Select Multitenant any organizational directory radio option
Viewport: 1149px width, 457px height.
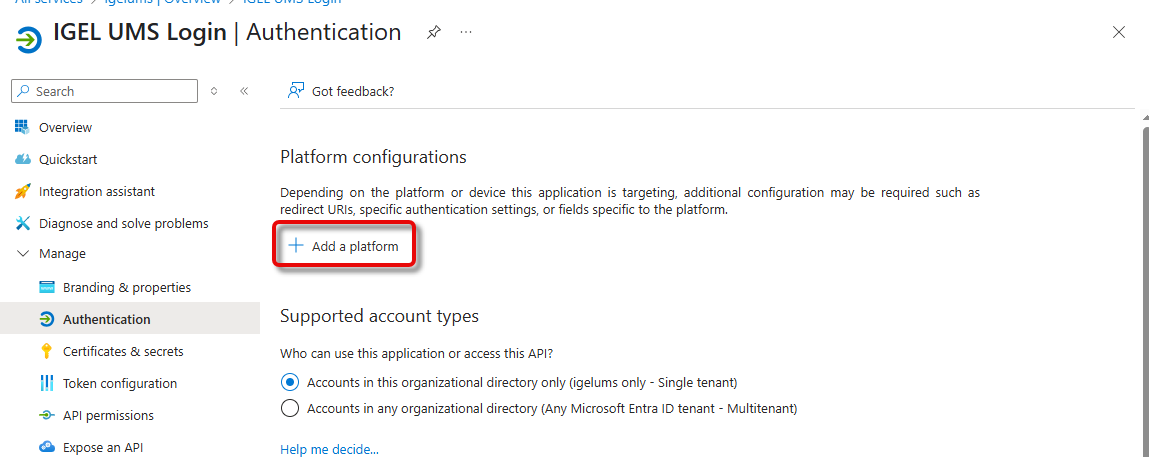290,408
